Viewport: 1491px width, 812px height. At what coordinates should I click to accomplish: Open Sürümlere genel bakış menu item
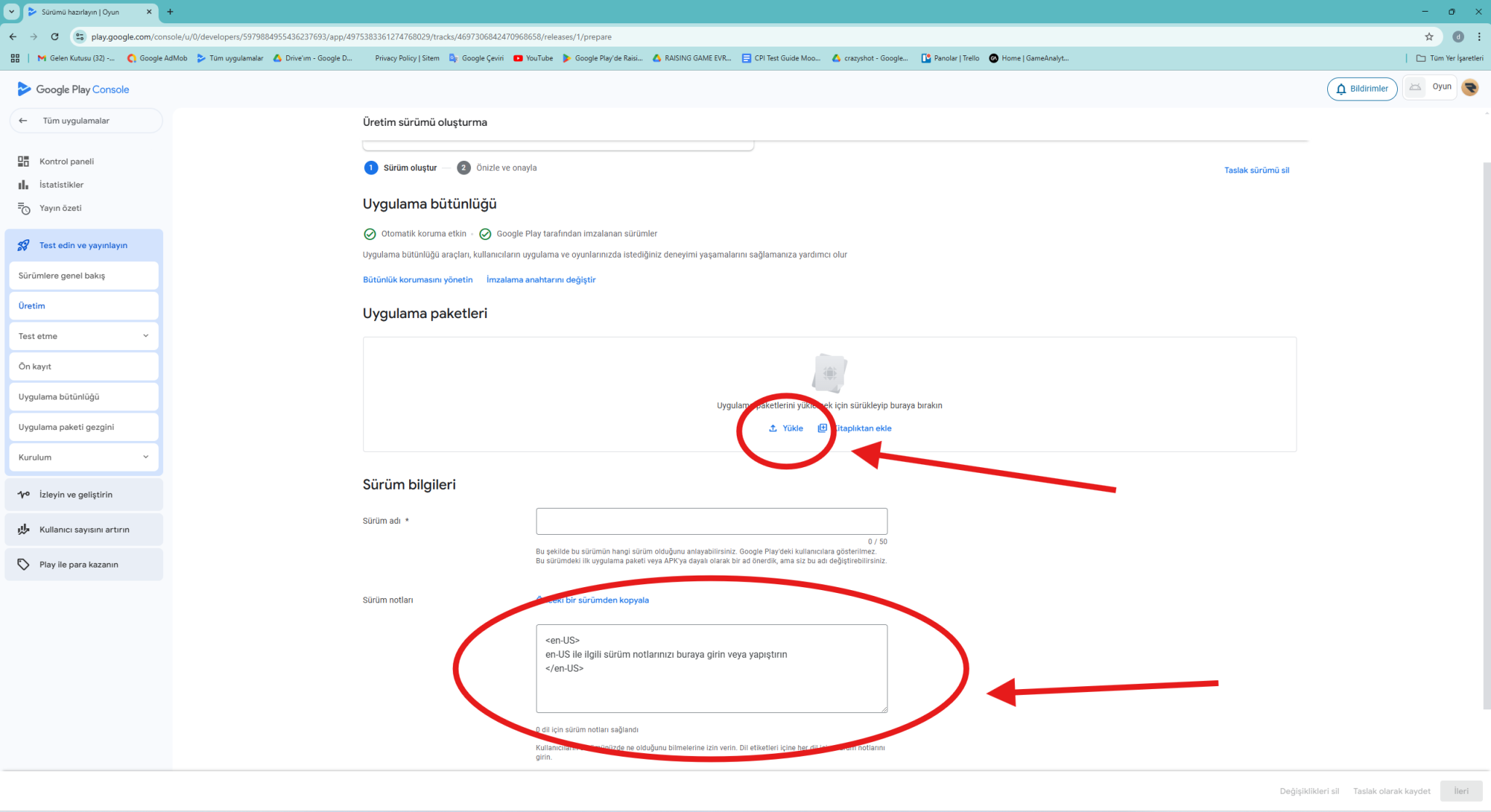point(62,276)
